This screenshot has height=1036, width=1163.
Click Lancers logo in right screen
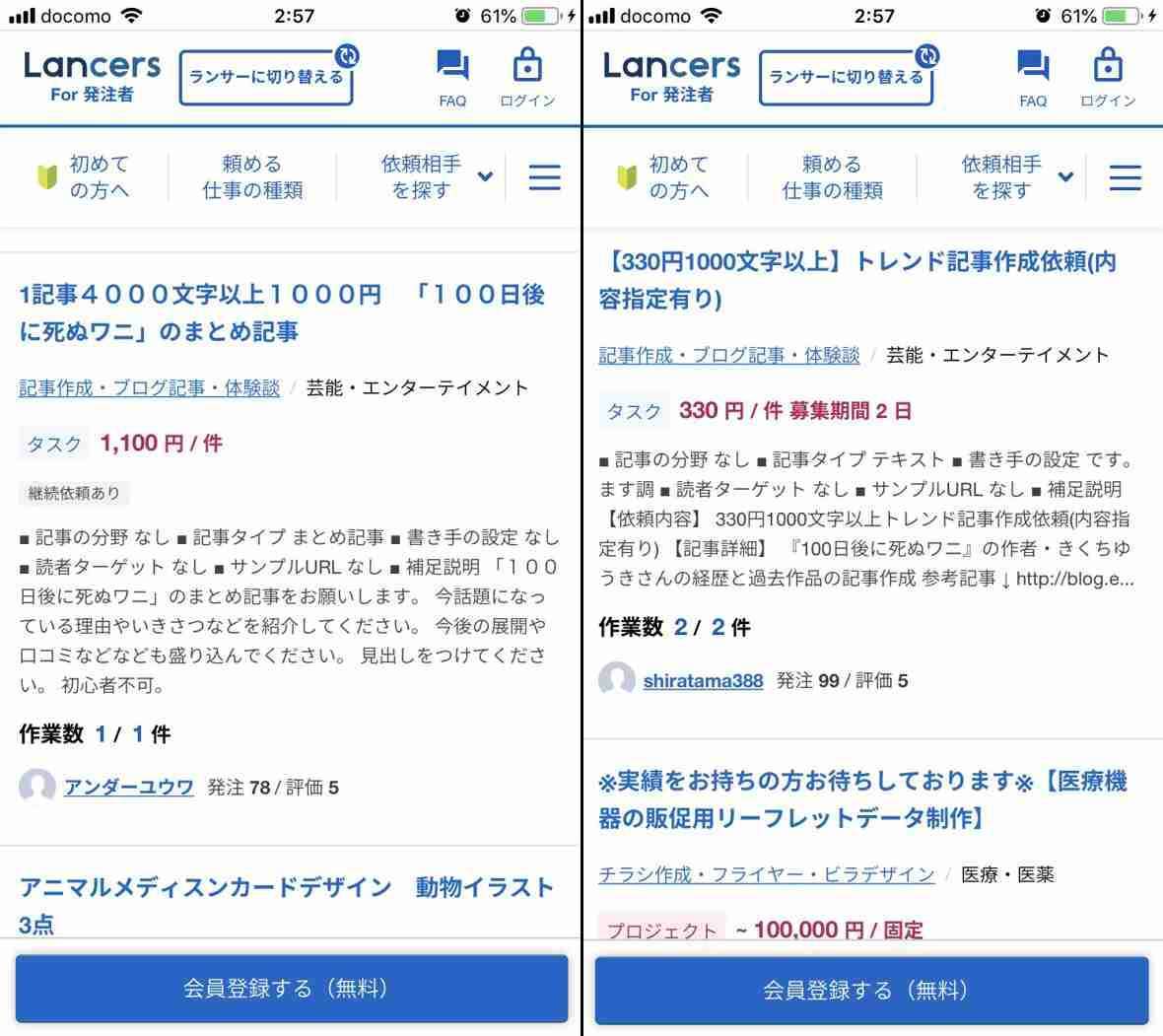click(x=672, y=76)
